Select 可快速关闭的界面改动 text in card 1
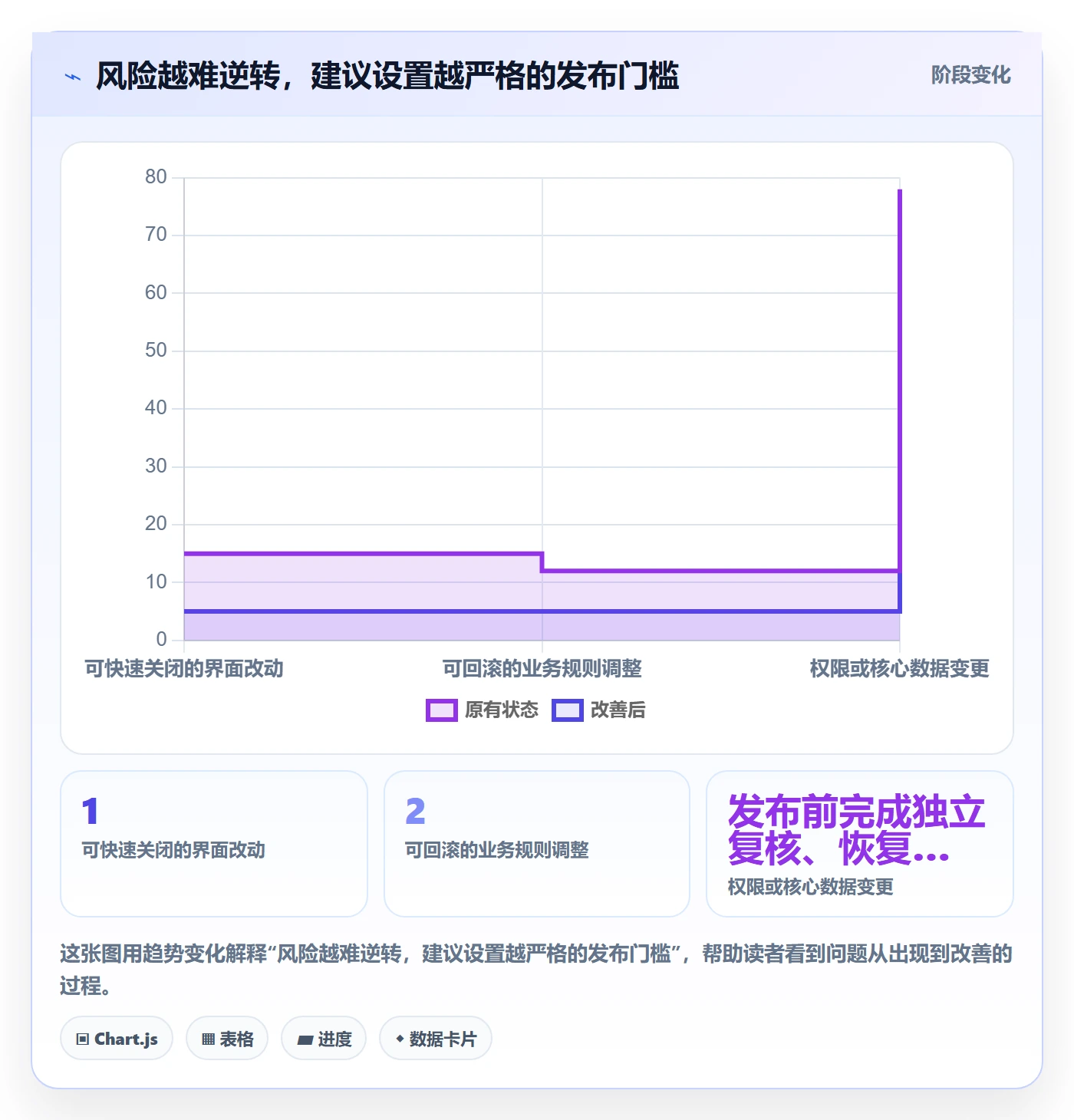Image resolution: width=1074 pixels, height=1120 pixels. (x=173, y=850)
